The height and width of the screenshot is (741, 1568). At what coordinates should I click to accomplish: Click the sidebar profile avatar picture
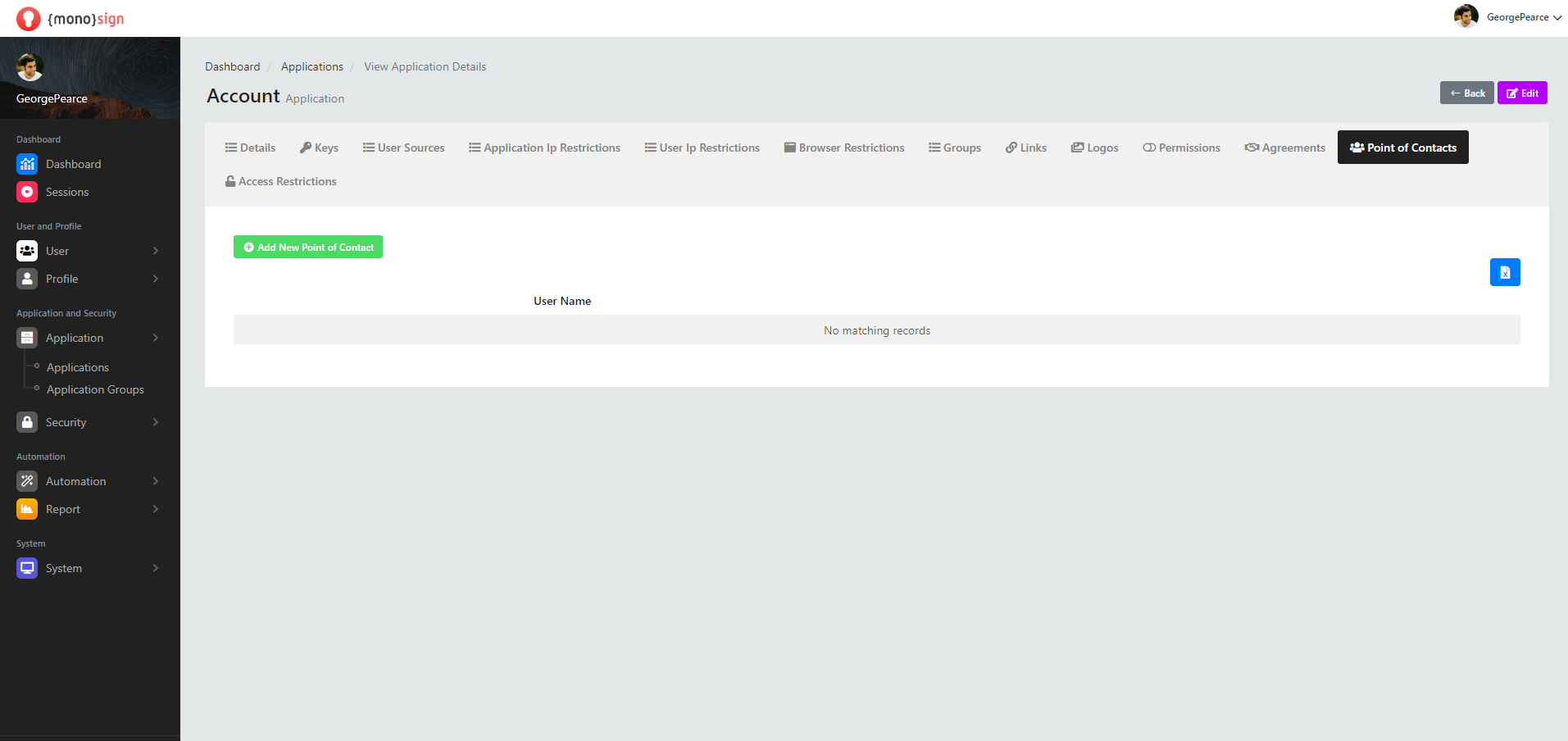[x=30, y=67]
